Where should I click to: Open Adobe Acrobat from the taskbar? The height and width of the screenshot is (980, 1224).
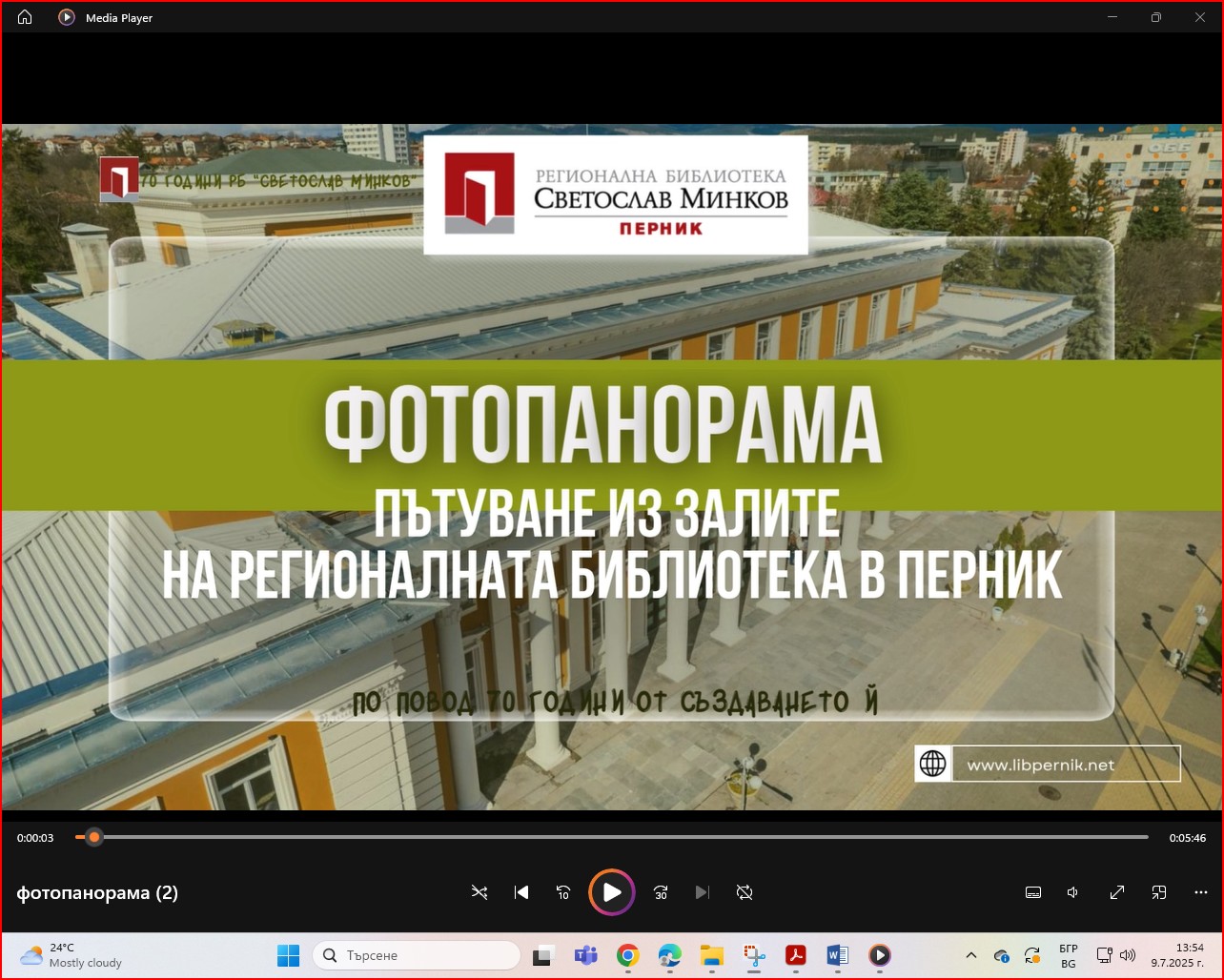point(796,955)
